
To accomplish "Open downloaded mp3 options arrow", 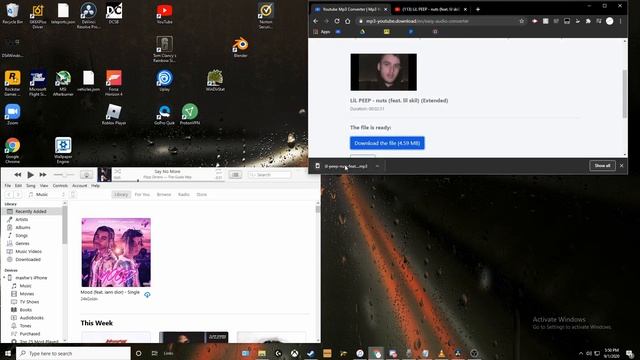I will point(377,166).
